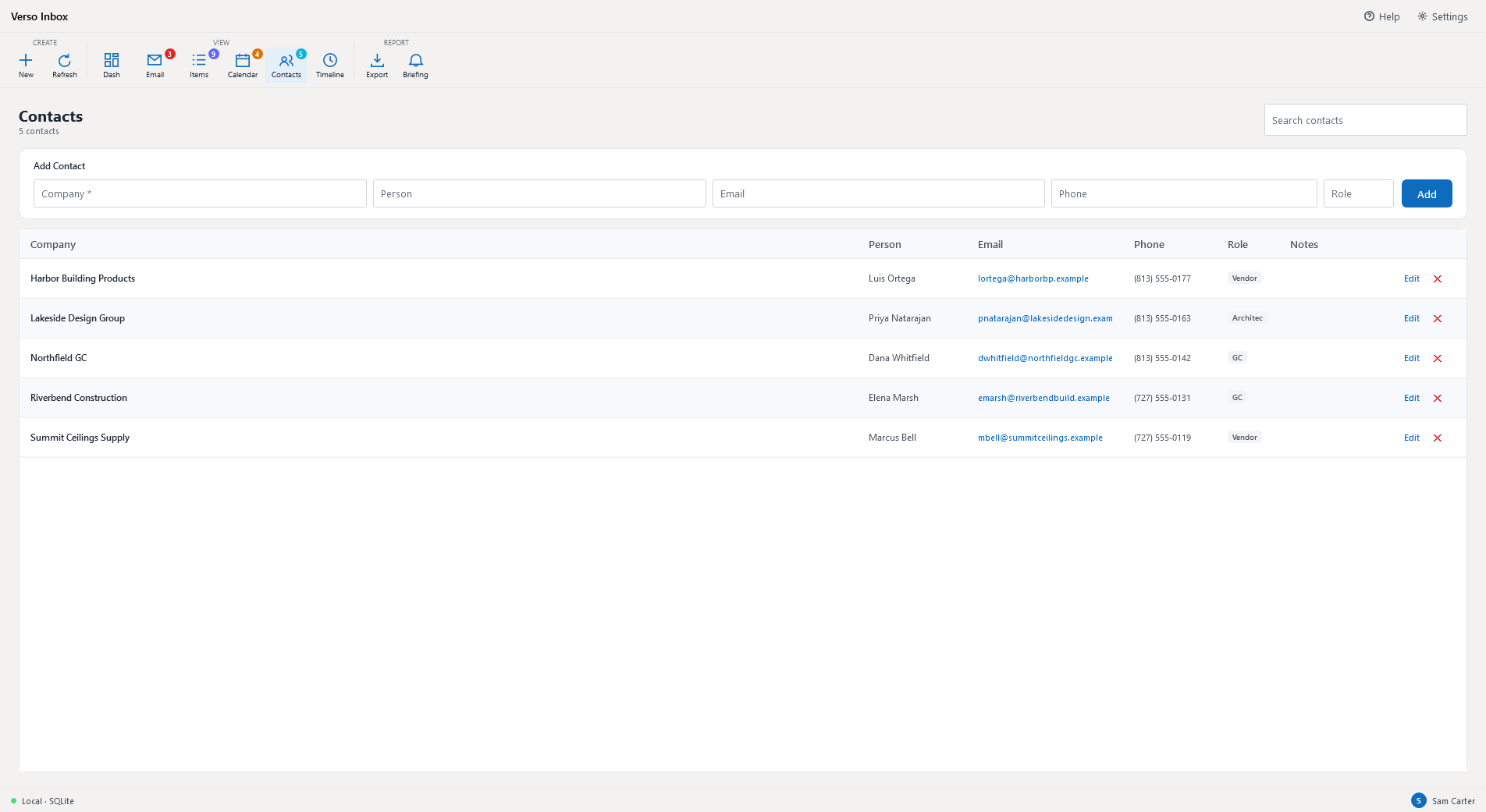Click the Sam Carter user avatar
Image resolution: width=1486 pixels, height=812 pixels.
point(1418,800)
